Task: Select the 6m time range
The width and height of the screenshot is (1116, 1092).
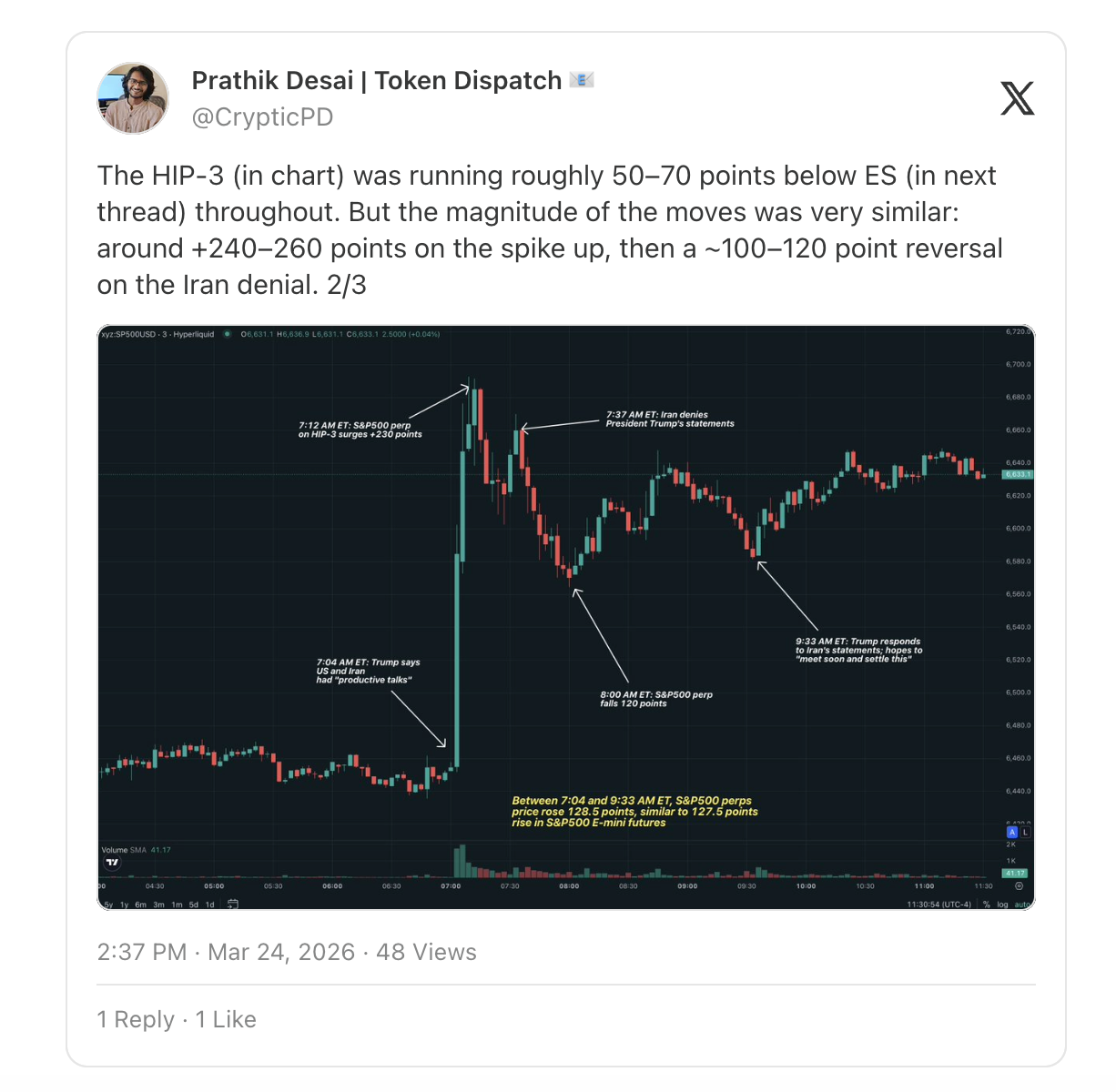Action: [x=140, y=905]
